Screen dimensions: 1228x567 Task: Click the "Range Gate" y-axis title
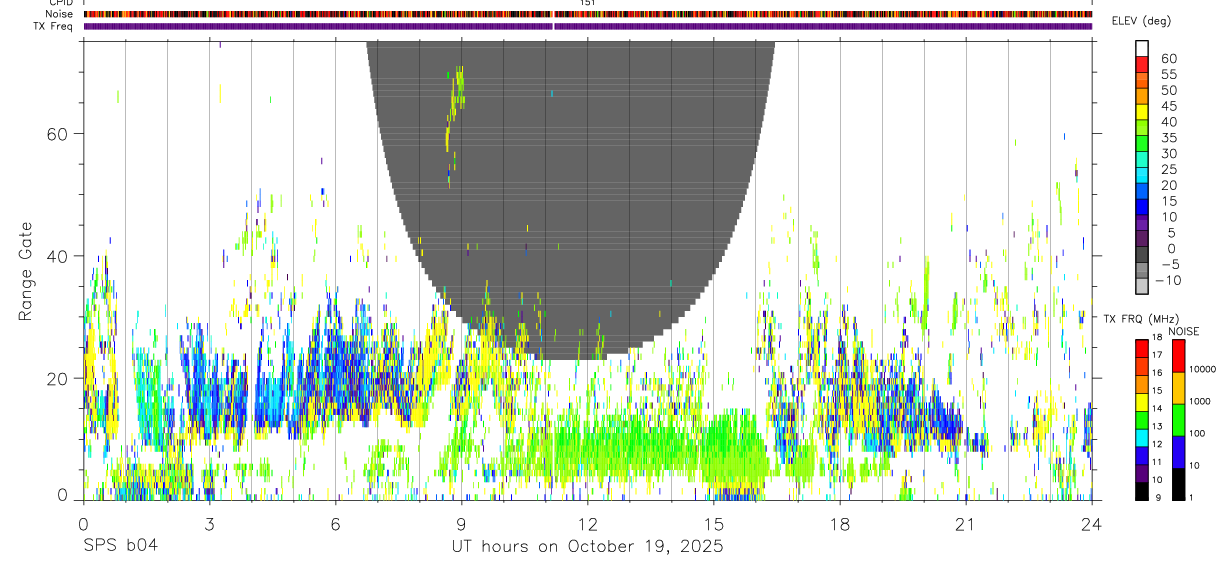(x=27, y=271)
